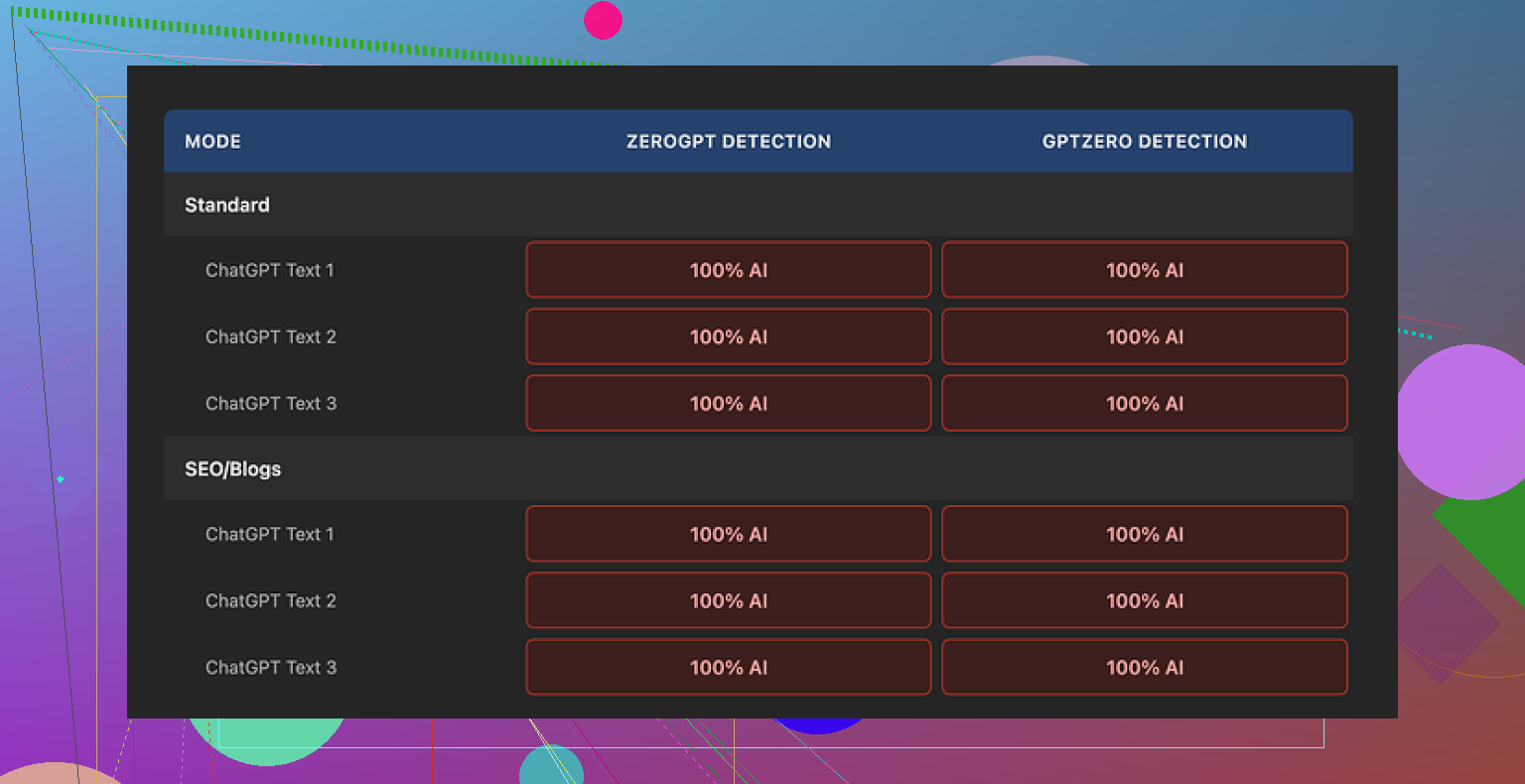Open GPTZero result for Standard ChatGPT Text 1
The width and height of the screenshot is (1525, 784).
pyautogui.click(x=1144, y=270)
